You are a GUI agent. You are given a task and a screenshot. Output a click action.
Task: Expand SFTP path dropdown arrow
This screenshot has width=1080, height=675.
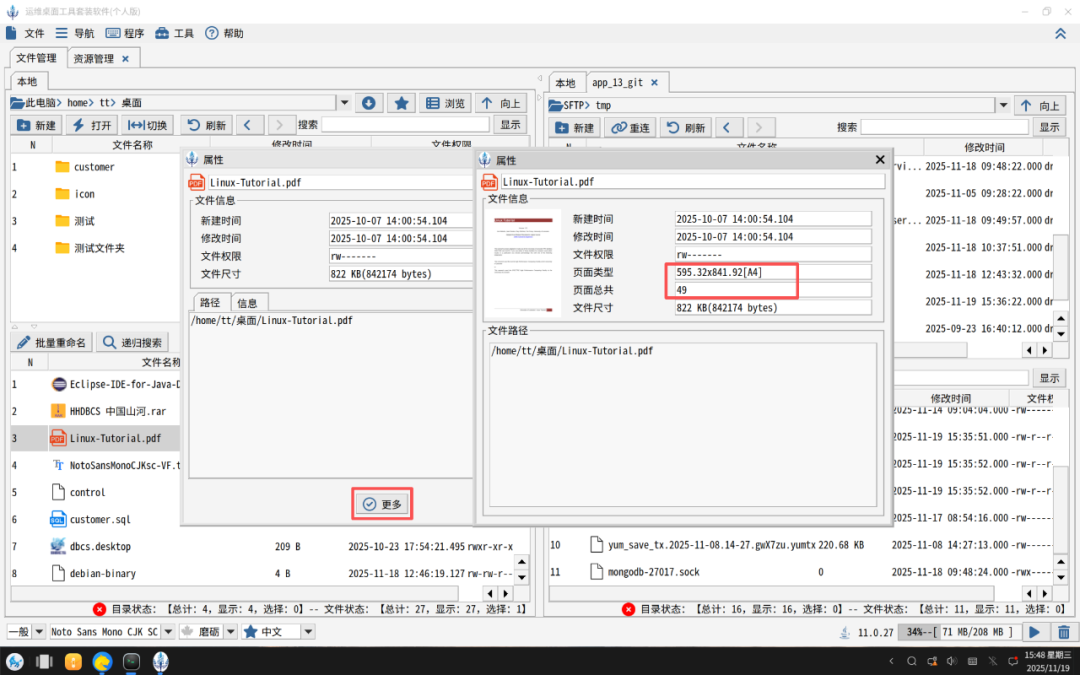(x=1004, y=105)
